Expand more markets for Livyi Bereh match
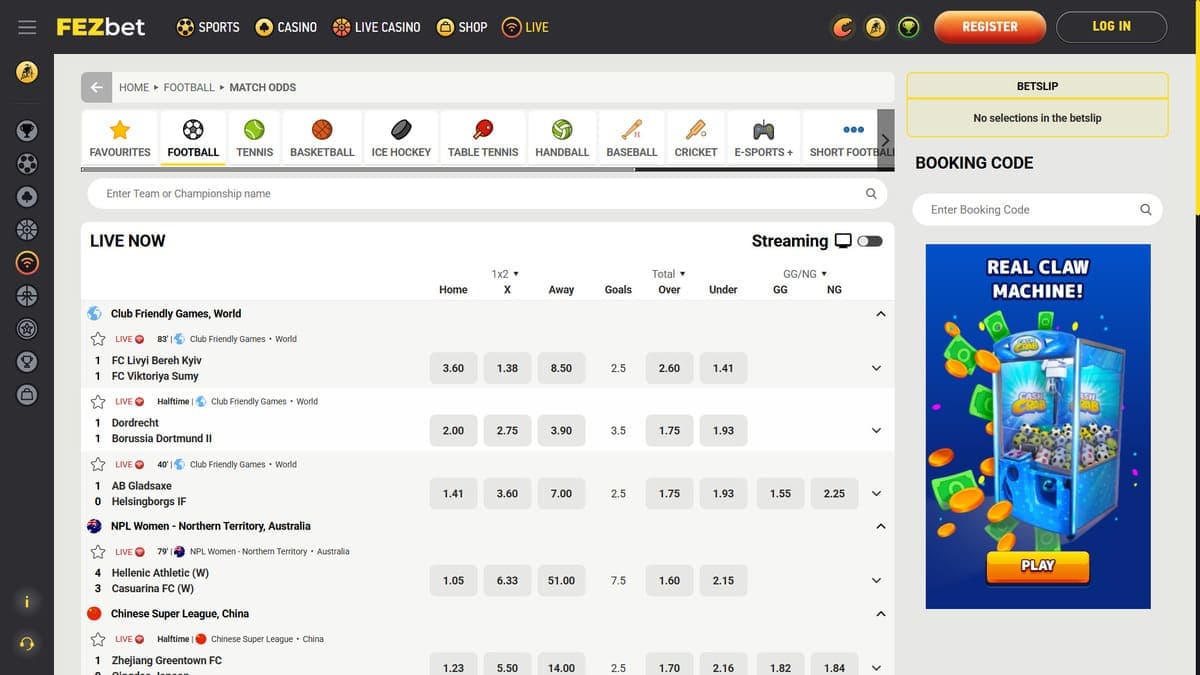 pyautogui.click(x=877, y=368)
